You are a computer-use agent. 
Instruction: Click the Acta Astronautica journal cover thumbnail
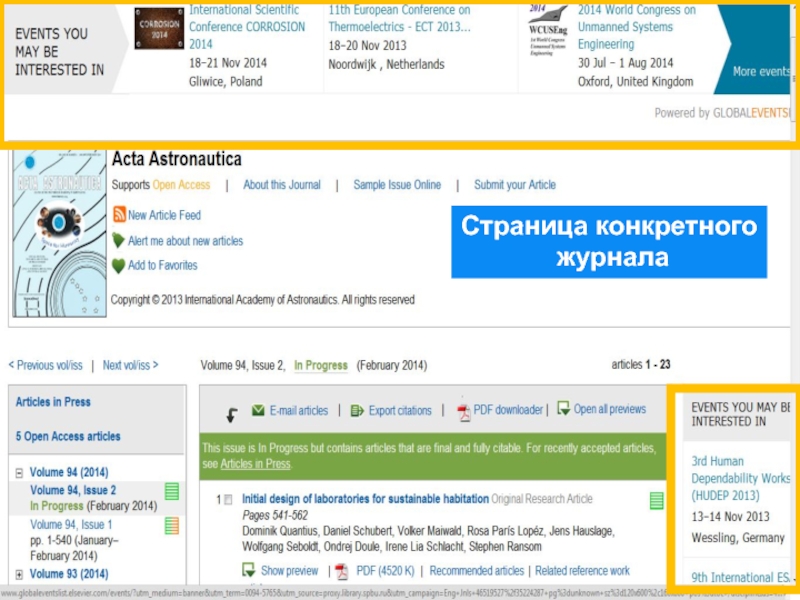click(x=58, y=234)
